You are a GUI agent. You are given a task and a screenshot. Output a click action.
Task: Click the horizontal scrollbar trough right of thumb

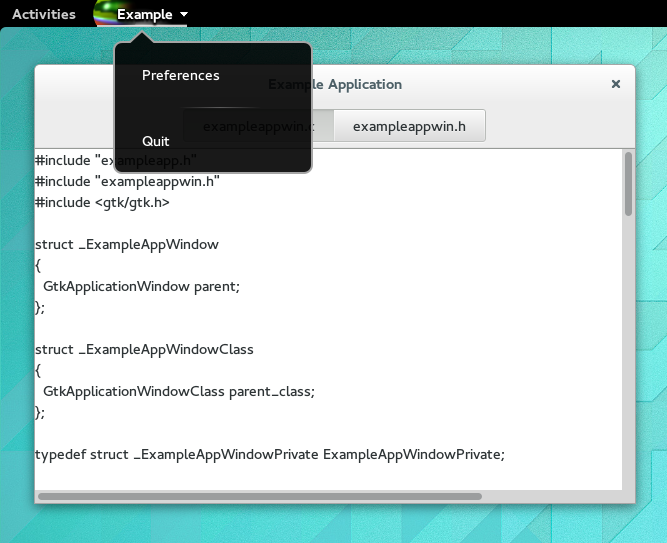[550, 495]
